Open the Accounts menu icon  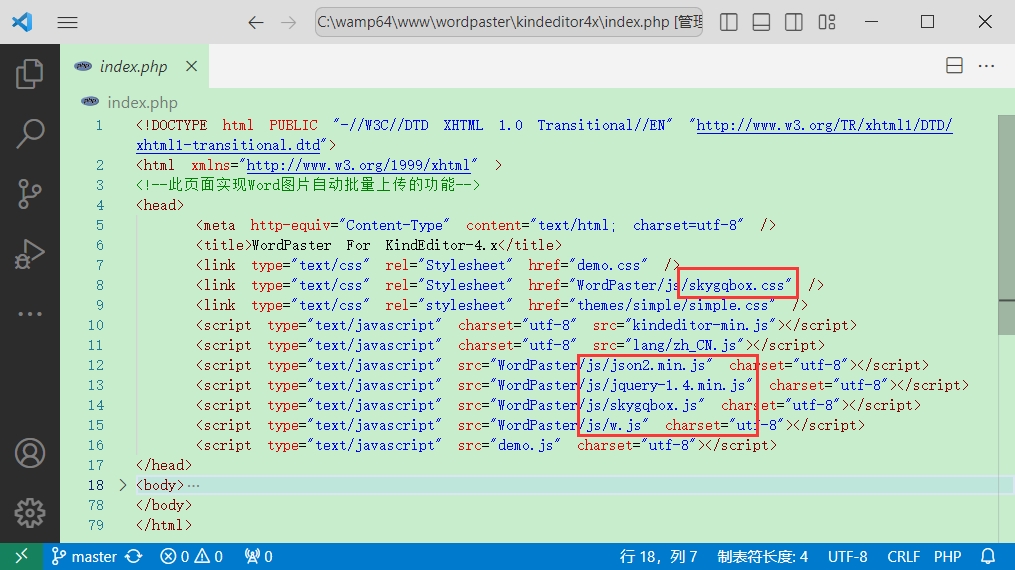pos(30,453)
